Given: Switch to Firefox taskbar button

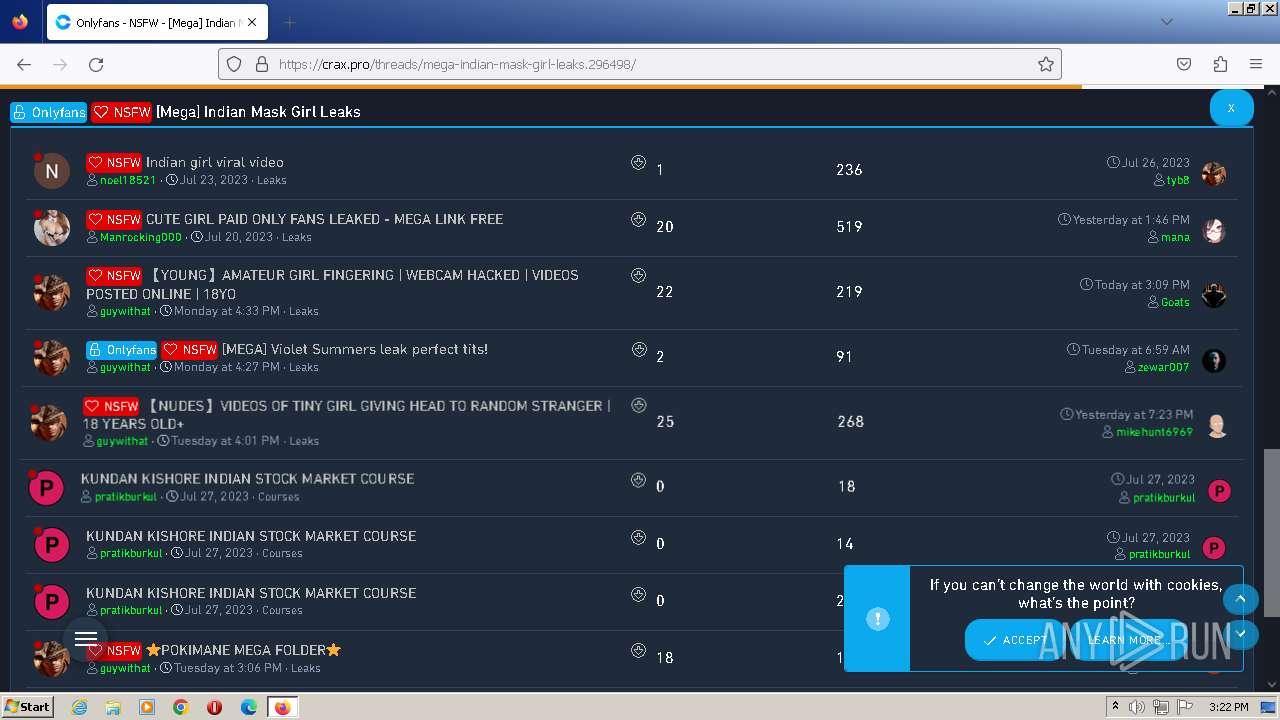Looking at the screenshot, I should point(283,707).
